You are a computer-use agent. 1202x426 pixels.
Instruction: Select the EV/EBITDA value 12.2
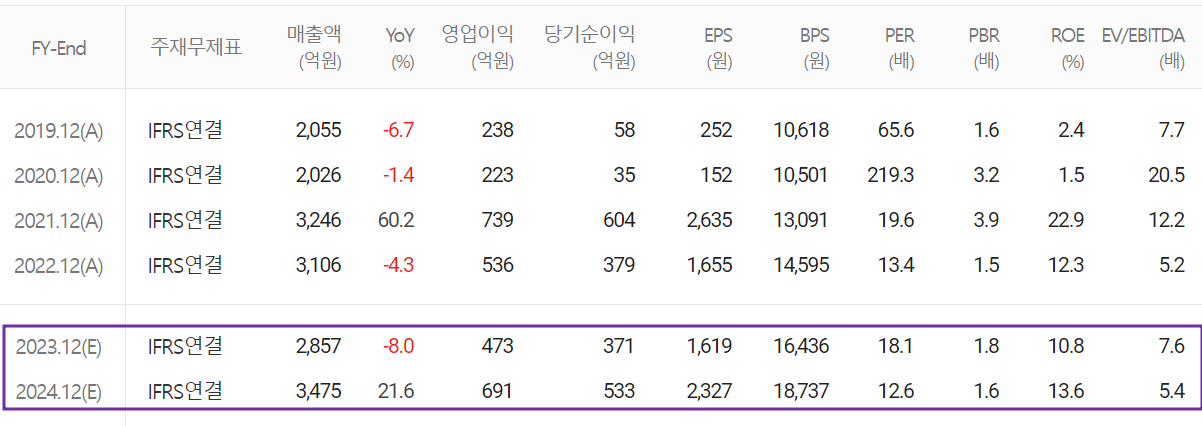(x=1169, y=220)
